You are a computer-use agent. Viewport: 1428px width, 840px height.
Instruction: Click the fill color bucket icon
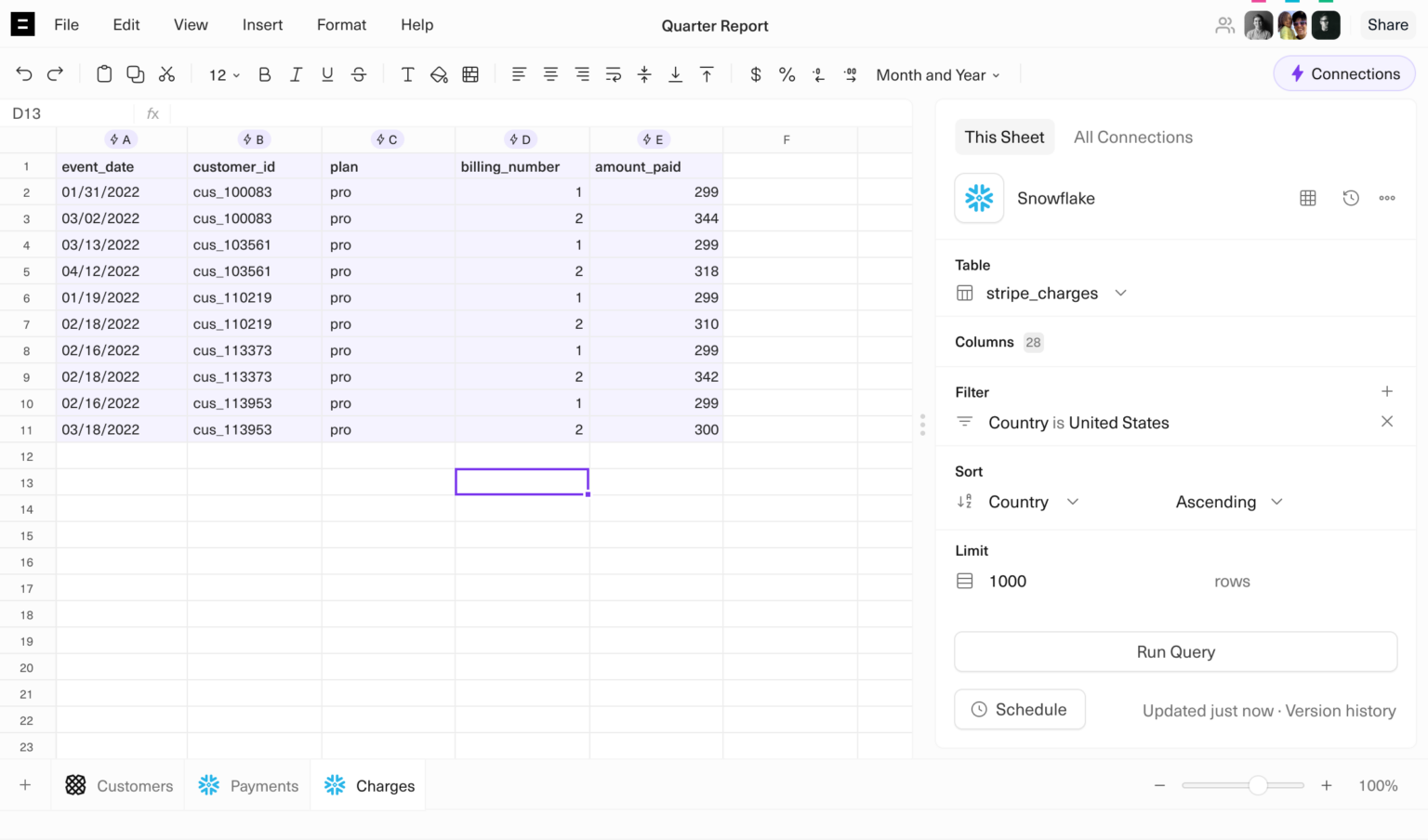pos(439,74)
